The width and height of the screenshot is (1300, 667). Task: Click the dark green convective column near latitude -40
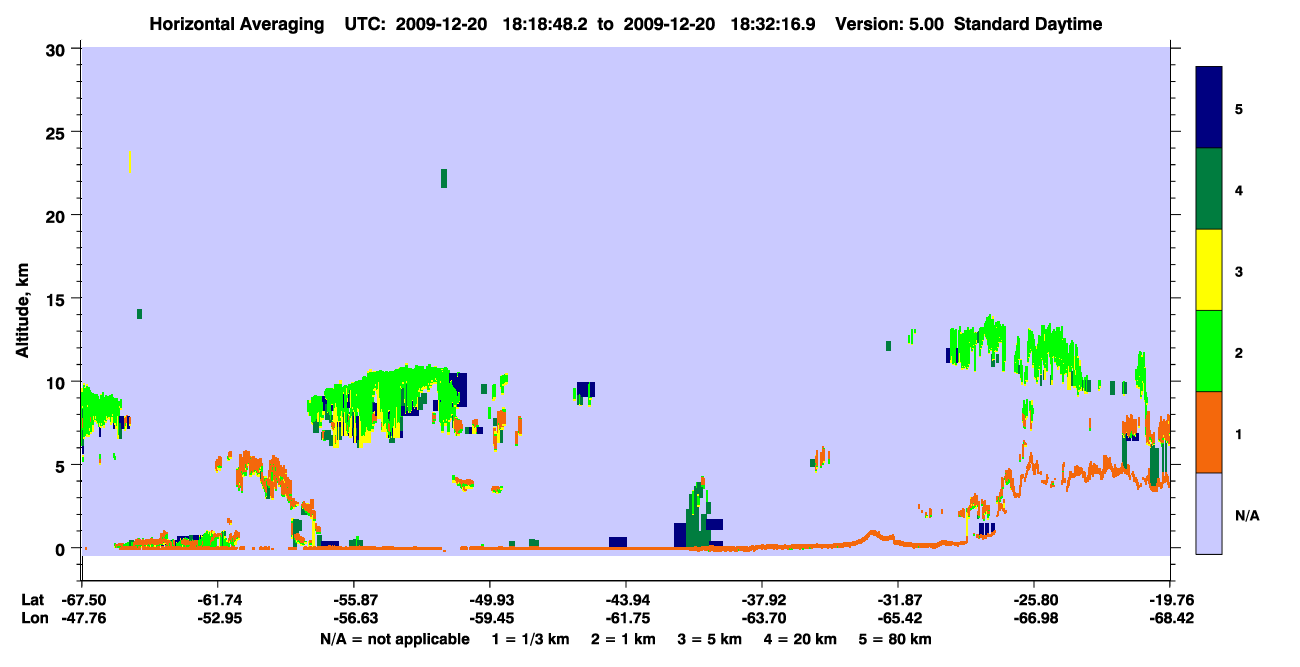699,515
